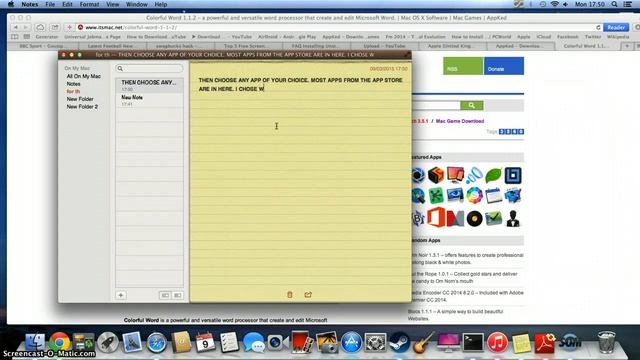The width and height of the screenshot is (640, 360).
Task: Select the 'New Note' entry in the notes list
Action: (149, 100)
